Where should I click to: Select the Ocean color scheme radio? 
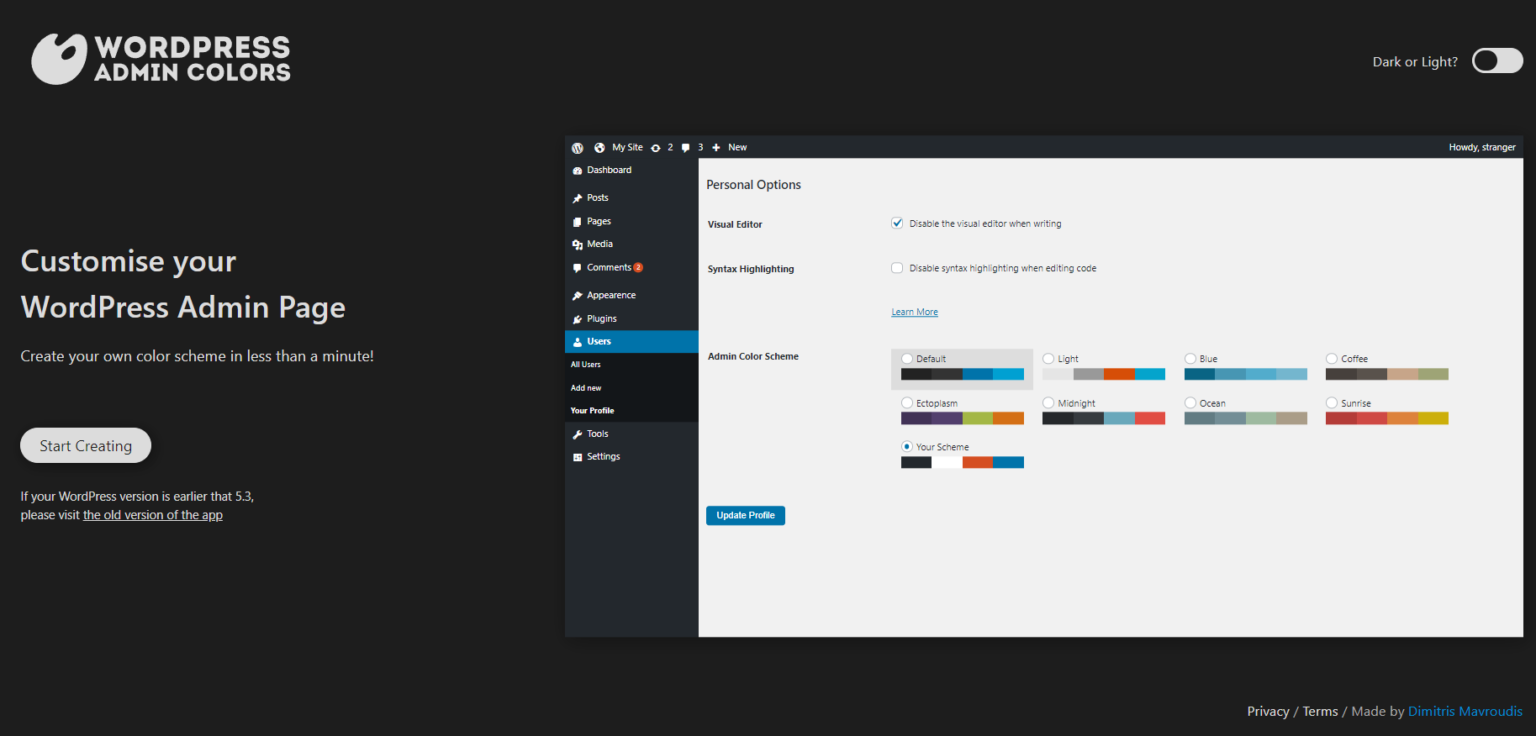(1190, 403)
